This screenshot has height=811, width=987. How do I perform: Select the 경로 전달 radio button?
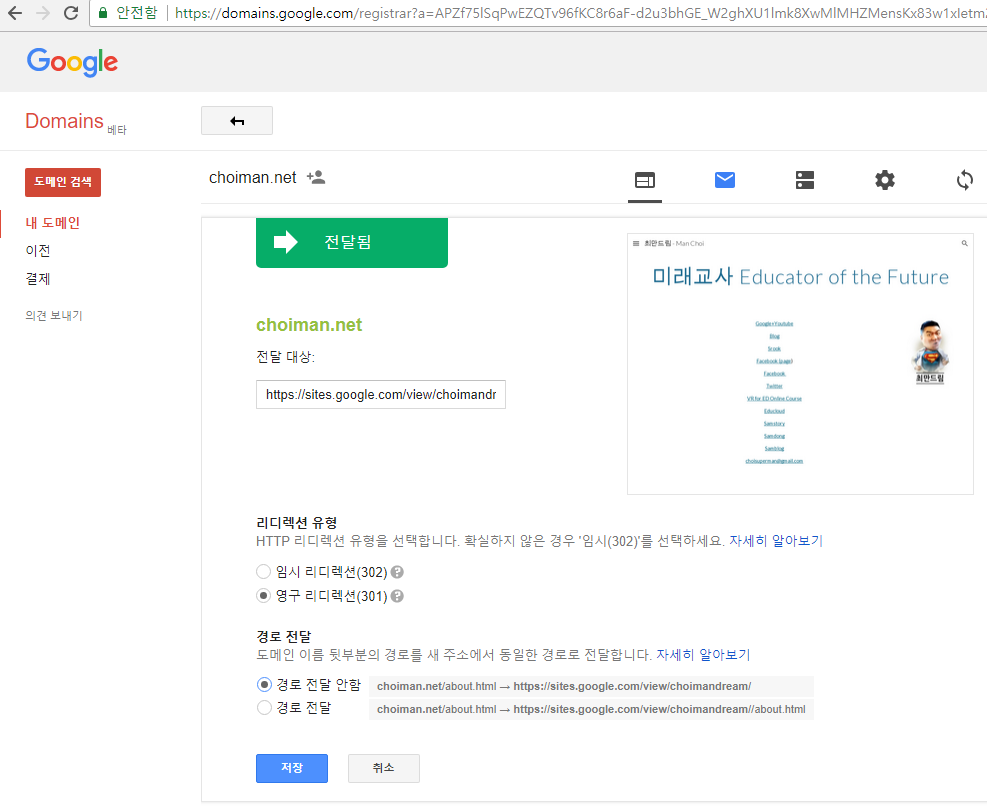(x=264, y=708)
